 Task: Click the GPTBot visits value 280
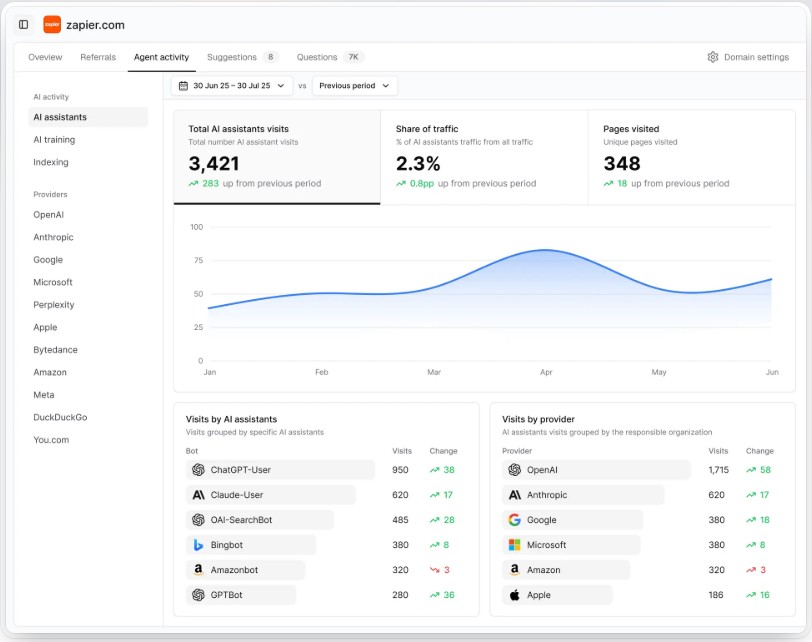coord(400,595)
